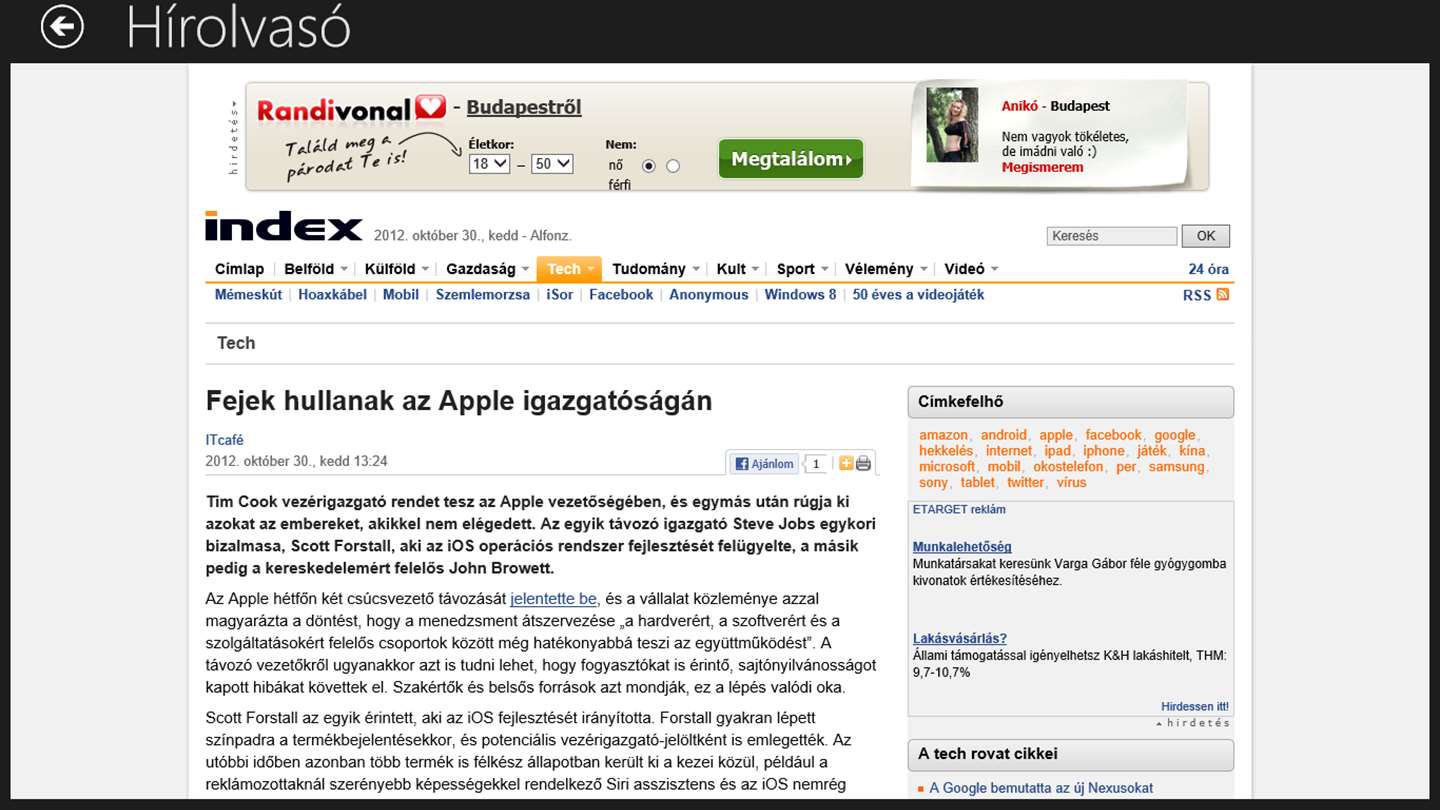The image size is (1440, 810).
Task: Click the okostelefon tag
Action: pyautogui.click(x=1068, y=467)
